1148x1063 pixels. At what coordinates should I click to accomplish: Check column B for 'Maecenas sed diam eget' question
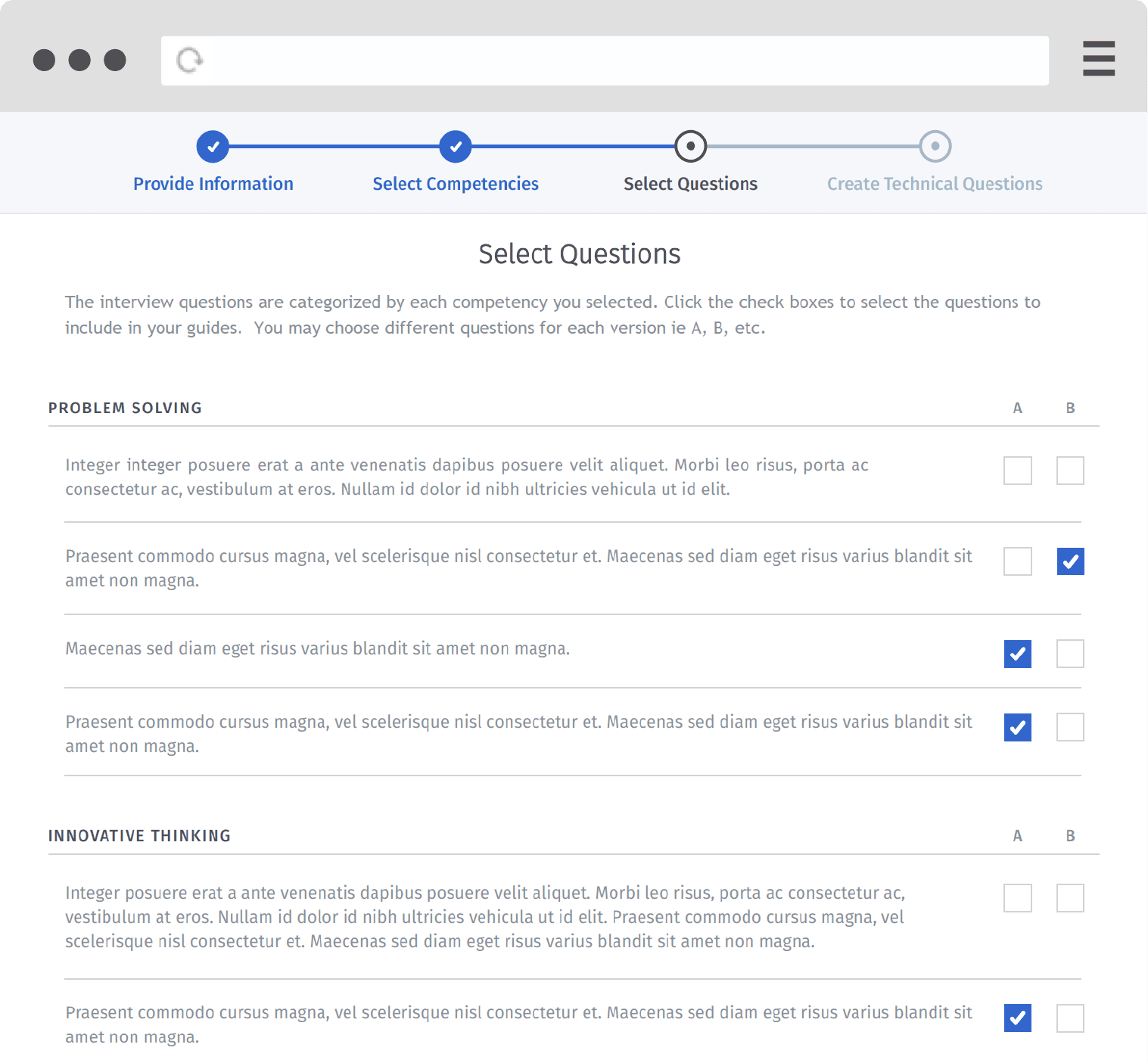(1070, 654)
